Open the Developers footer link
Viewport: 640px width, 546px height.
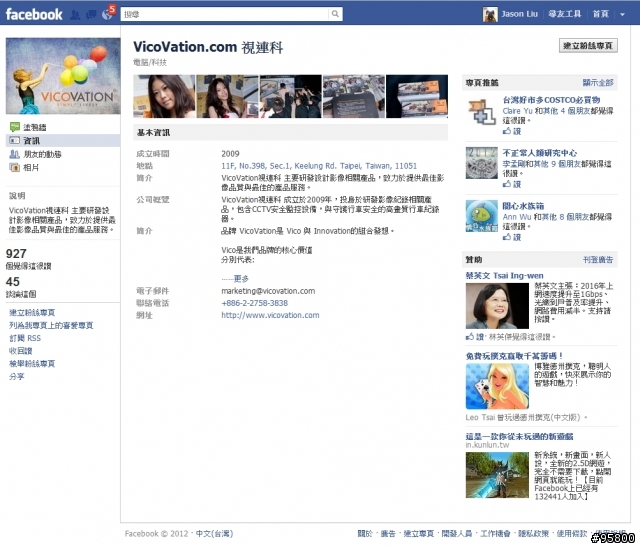[x=457, y=533]
